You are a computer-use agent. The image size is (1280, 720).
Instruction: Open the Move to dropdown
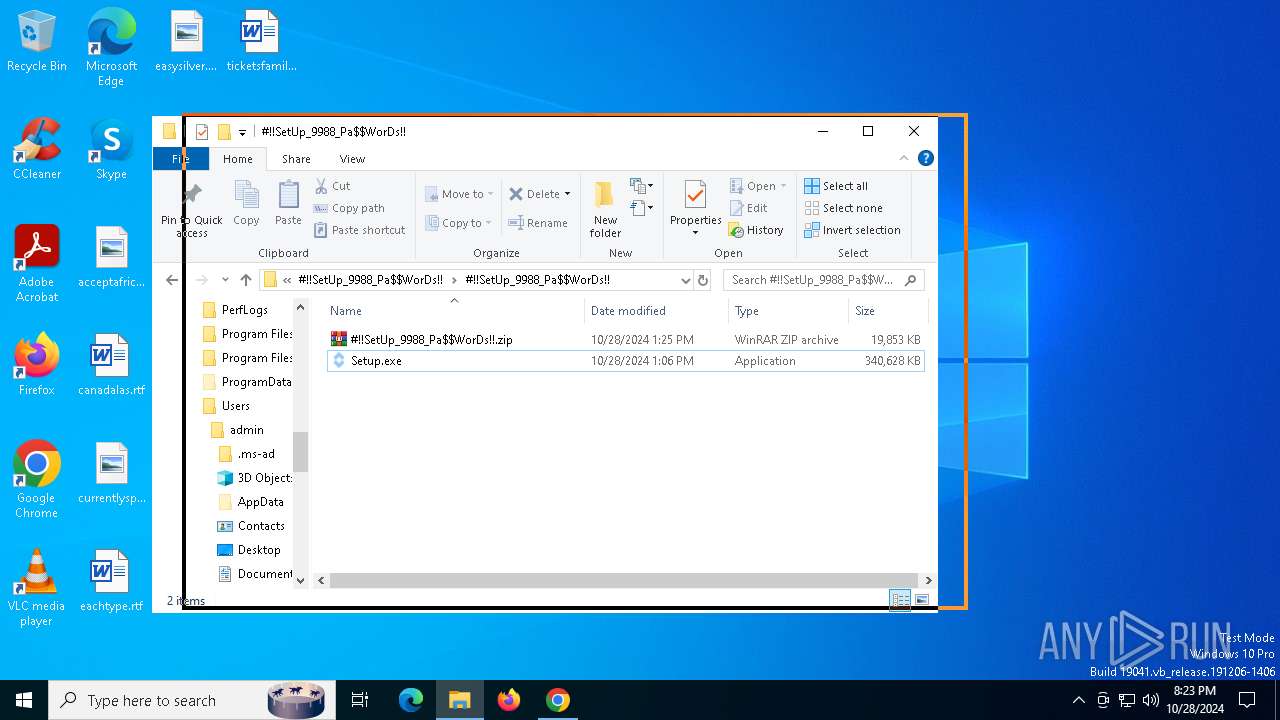[458, 194]
